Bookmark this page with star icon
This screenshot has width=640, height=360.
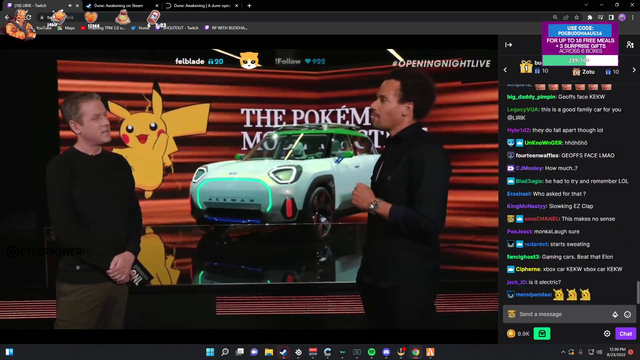[576, 17]
